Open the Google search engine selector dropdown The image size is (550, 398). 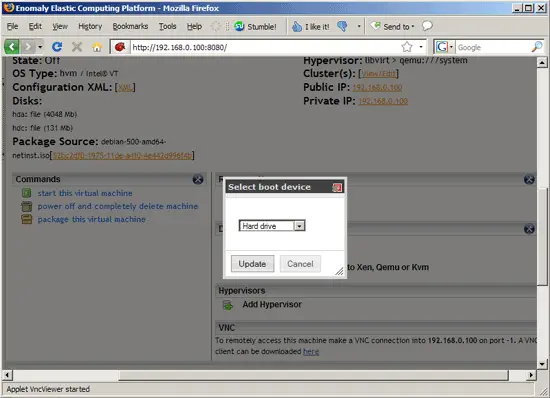444,47
